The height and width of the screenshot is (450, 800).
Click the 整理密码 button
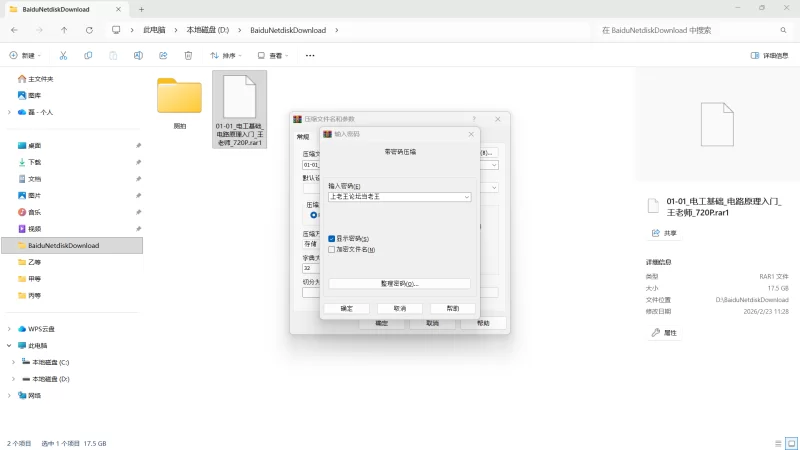(x=399, y=284)
